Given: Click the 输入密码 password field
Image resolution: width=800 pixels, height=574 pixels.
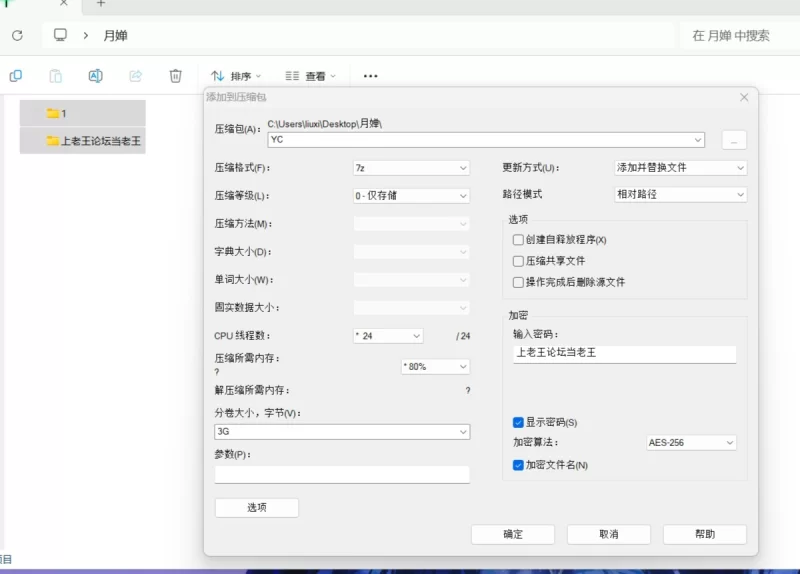Looking at the screenshot, I should [x=624, y=353].
